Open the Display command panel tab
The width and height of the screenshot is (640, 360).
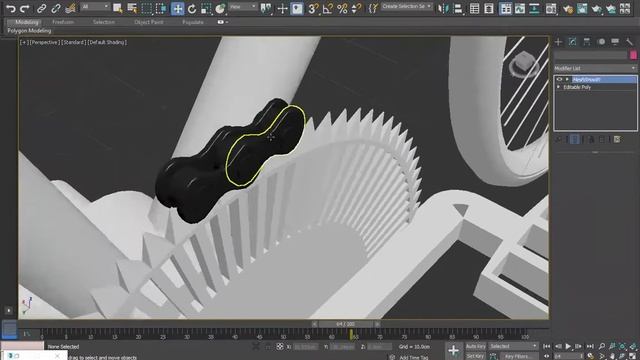click(x=615, y=42)
